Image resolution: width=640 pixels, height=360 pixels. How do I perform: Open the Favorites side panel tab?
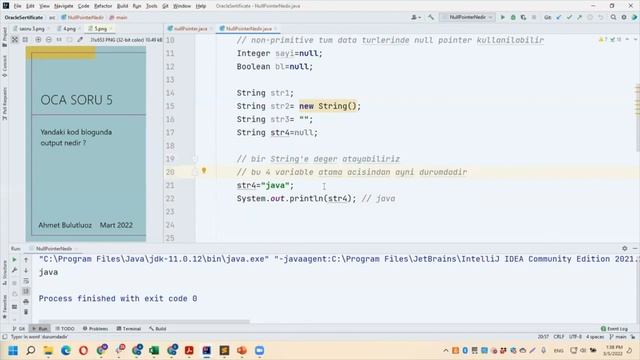[4, 306]
